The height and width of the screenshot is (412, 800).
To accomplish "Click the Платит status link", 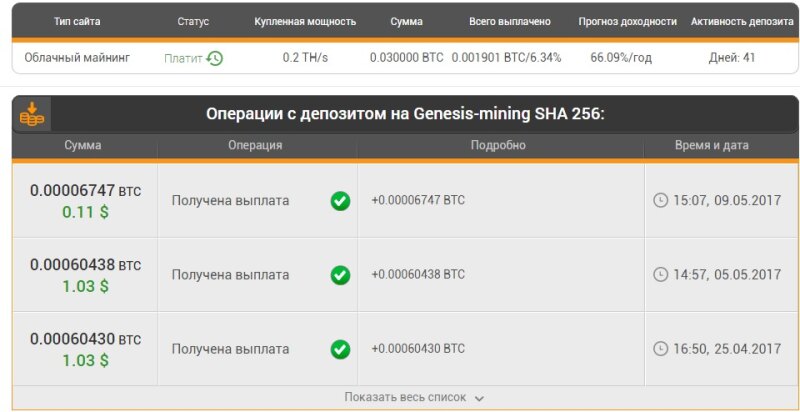I will tap(183, 58).
